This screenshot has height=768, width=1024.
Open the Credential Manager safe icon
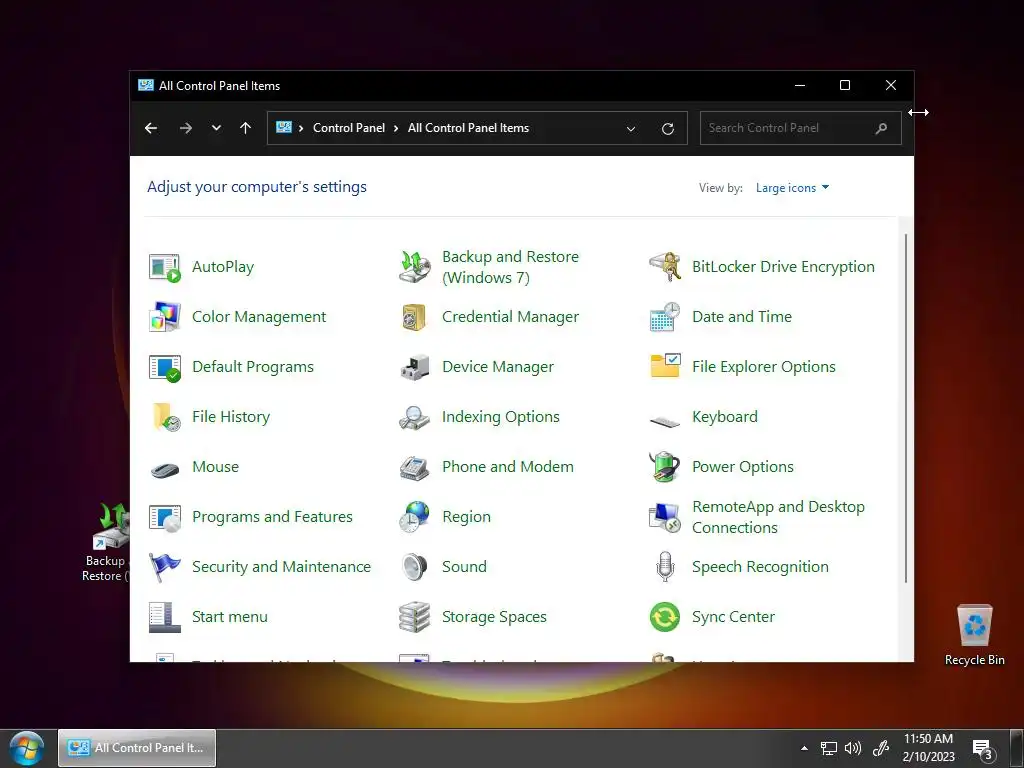click(x=414, y=317)
